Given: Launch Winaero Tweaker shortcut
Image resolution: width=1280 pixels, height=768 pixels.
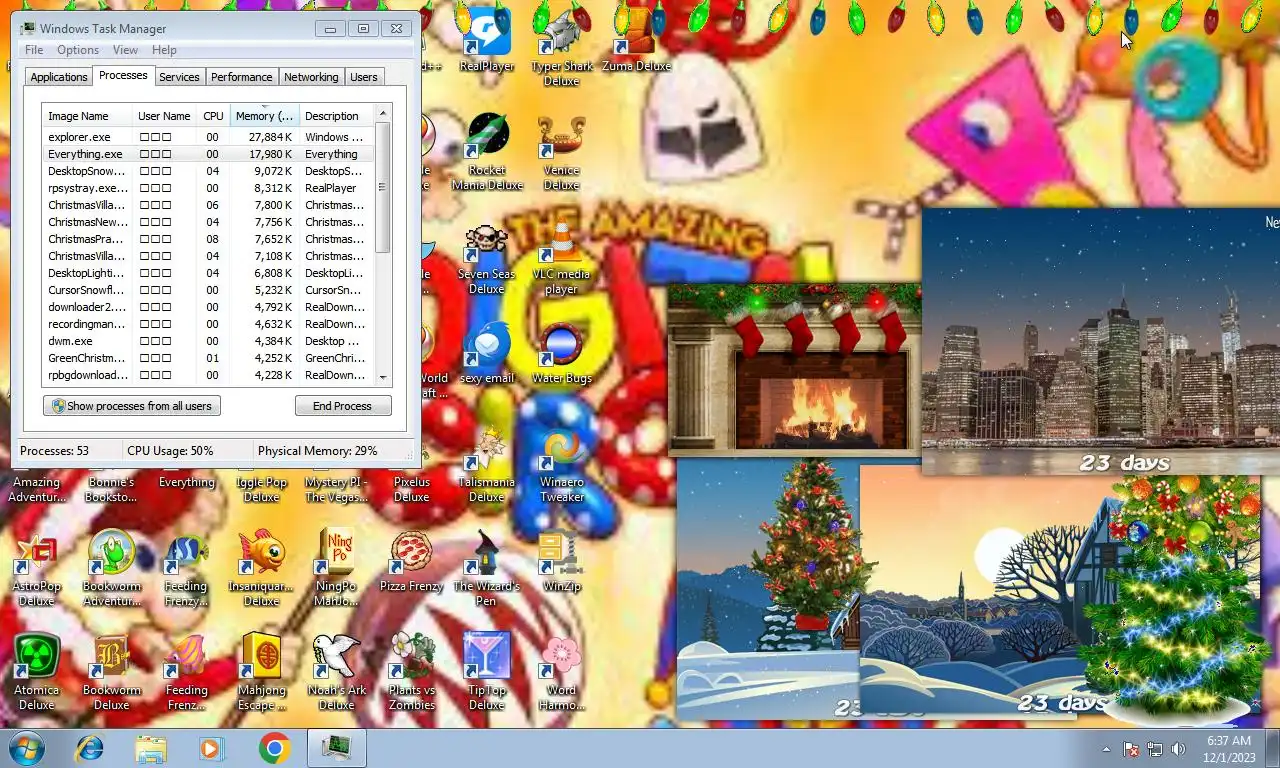Looking at the screenshot, I should [561, 465].
